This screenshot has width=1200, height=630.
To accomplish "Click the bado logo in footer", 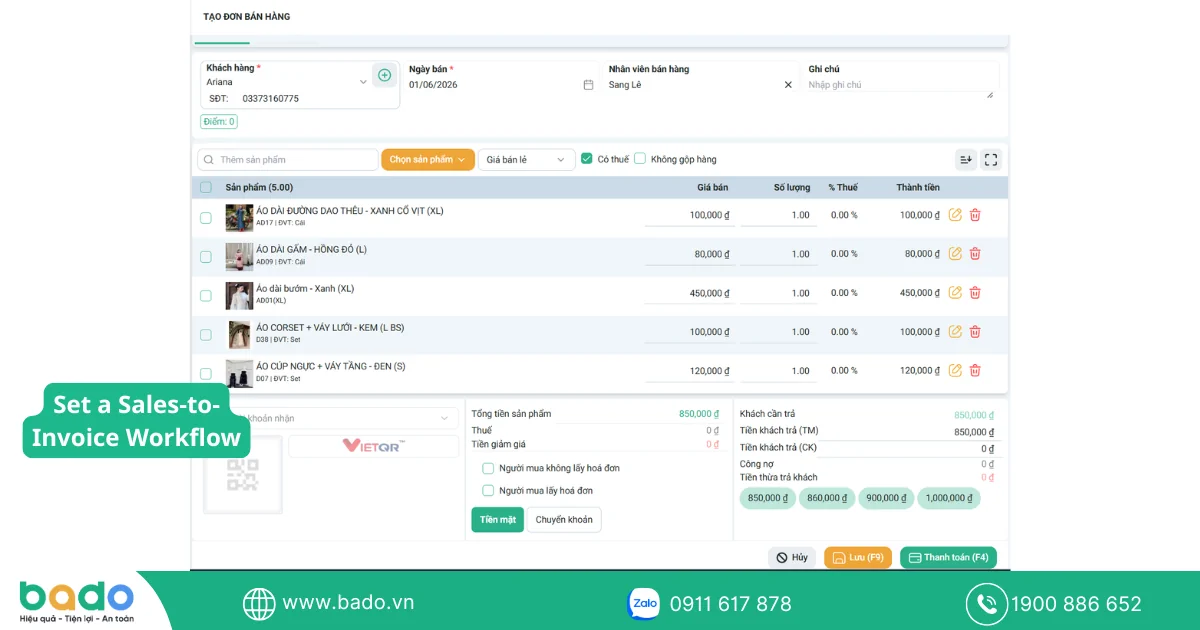I will [76, 602].
